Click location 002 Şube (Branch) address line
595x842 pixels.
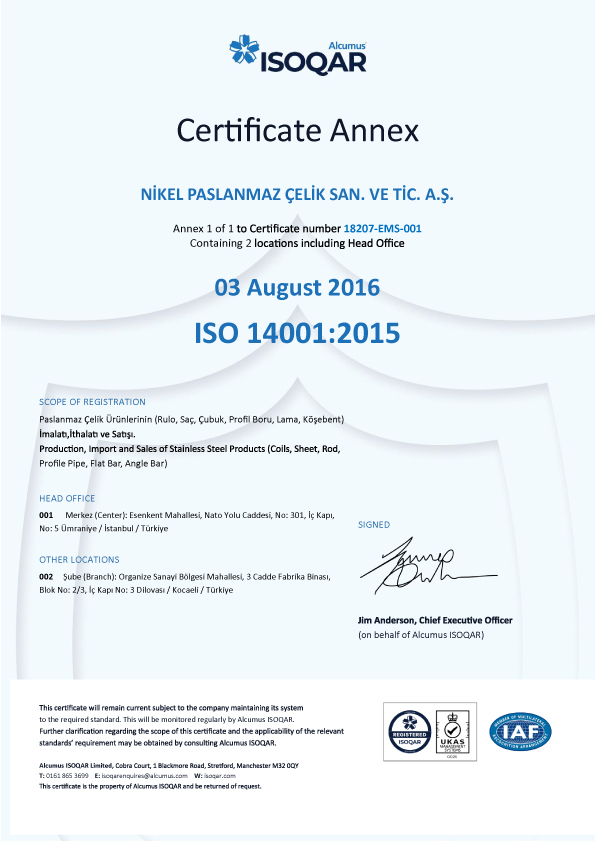pyautogui.click(x=185, y=583)
